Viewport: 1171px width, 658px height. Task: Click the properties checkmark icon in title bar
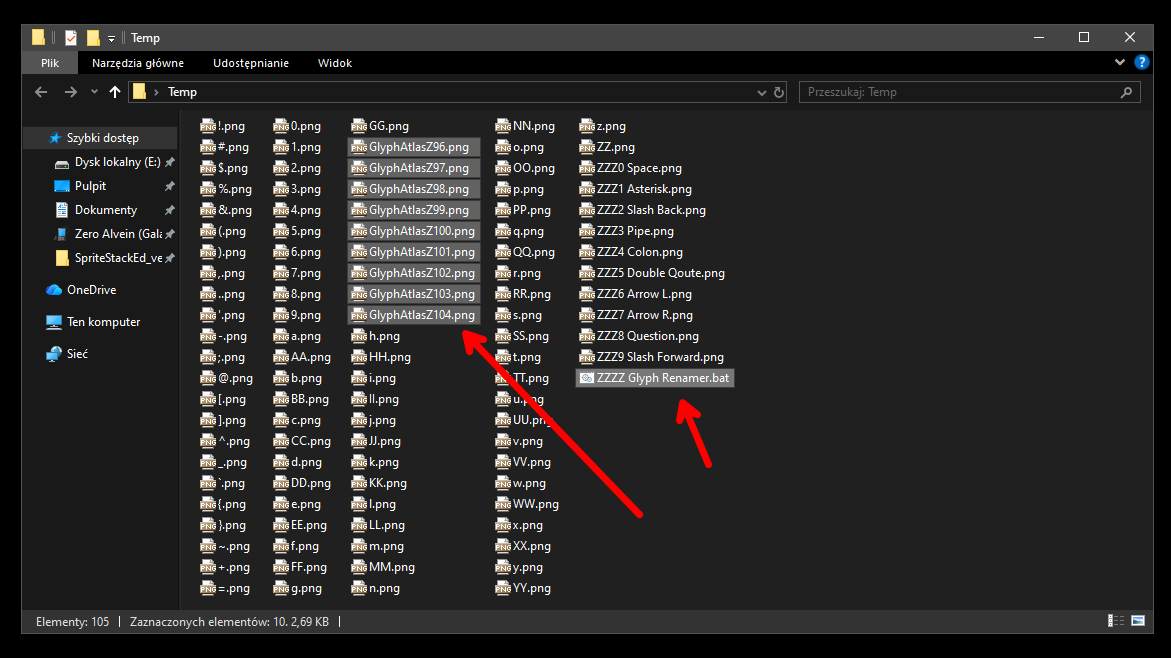point(71,37)
